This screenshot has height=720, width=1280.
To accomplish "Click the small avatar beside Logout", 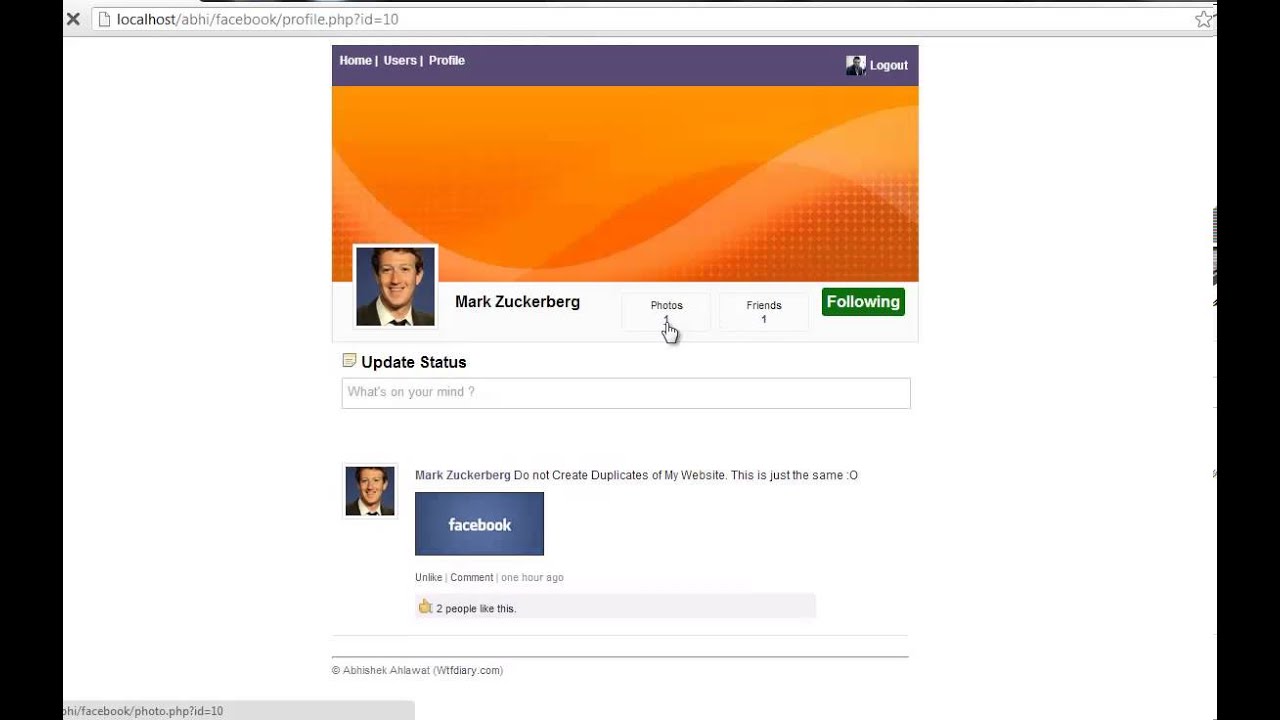I will [855, 65].
